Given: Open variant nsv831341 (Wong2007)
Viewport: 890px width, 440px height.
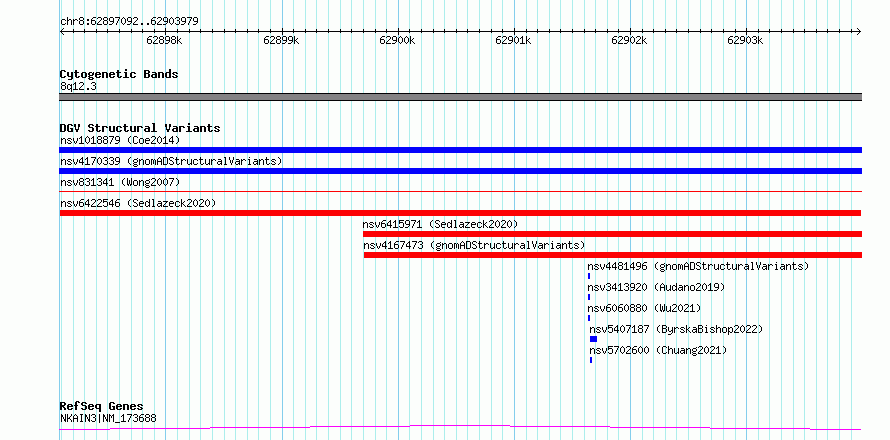Looking at the screenshot, I should point(120,182).
